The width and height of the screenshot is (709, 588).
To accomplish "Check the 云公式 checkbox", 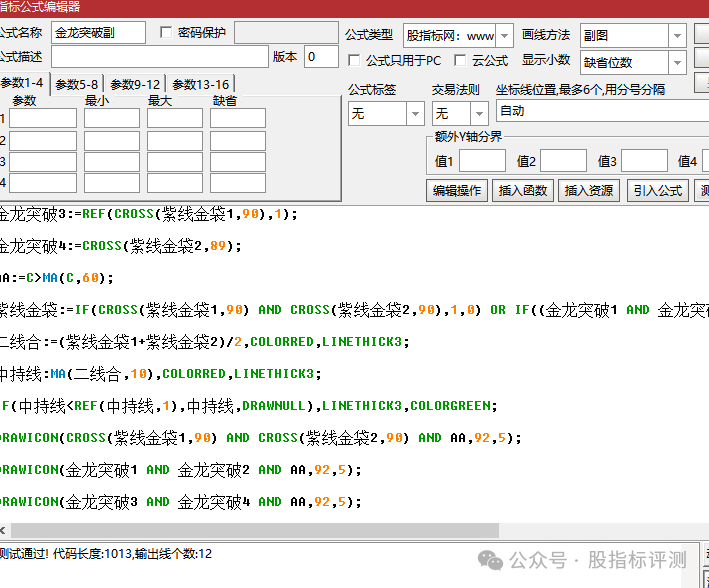I will tap(460, 60).
